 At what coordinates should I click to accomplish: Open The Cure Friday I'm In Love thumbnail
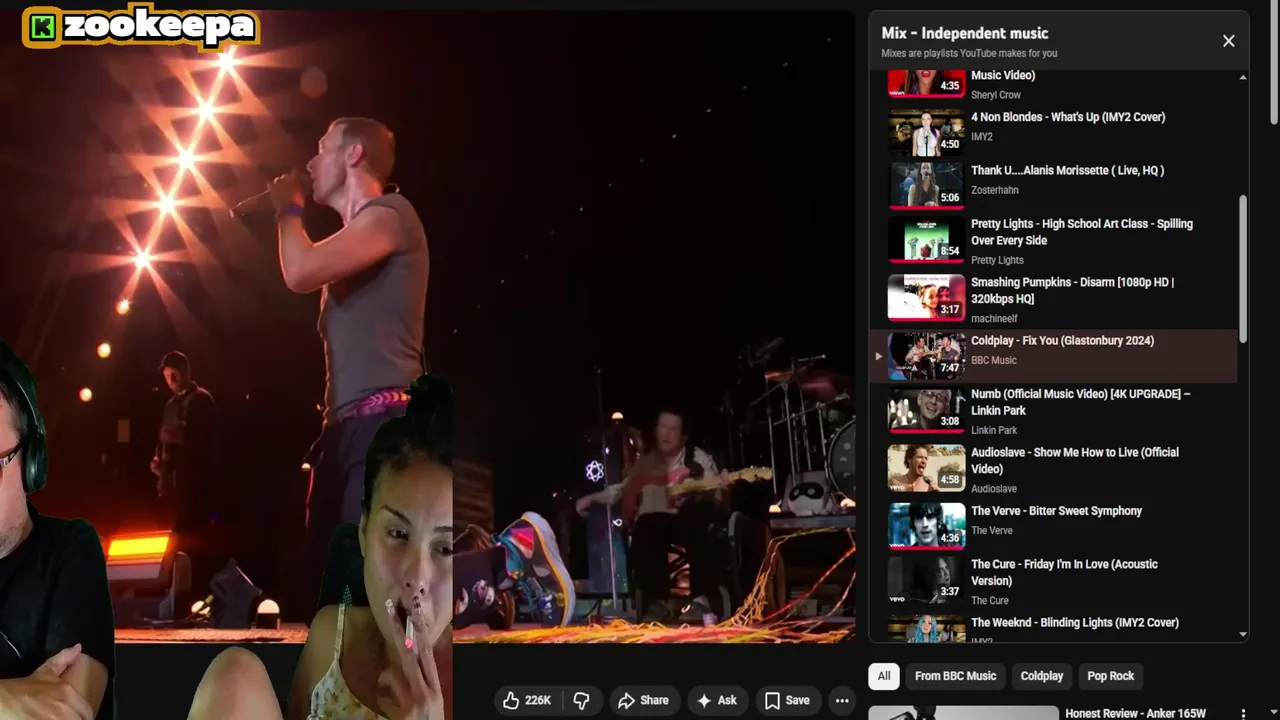pos(927,579)
